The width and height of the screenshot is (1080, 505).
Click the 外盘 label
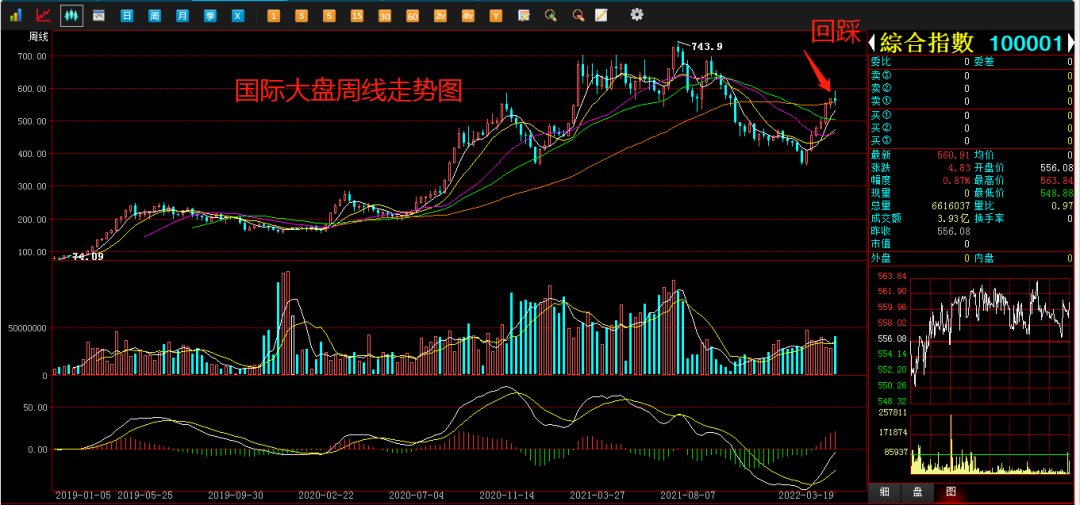coord(880,258)
